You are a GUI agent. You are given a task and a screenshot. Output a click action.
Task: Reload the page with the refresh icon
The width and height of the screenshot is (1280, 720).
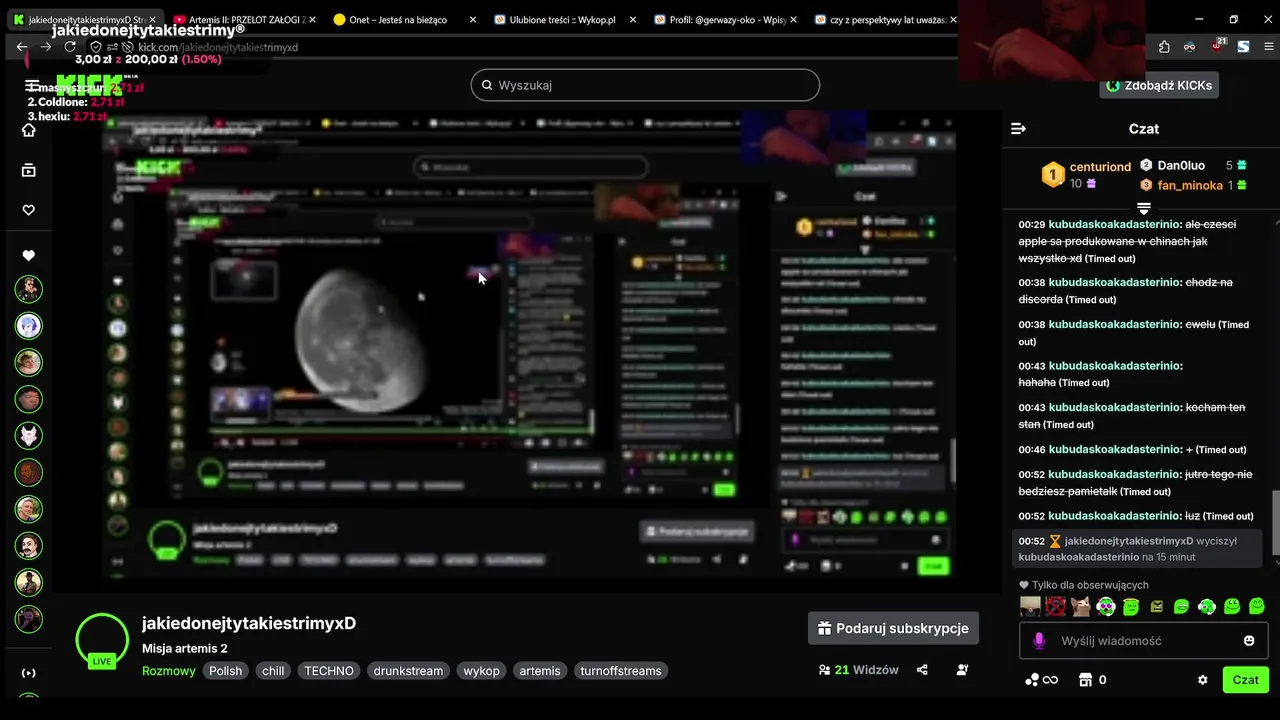click(70, 47)
